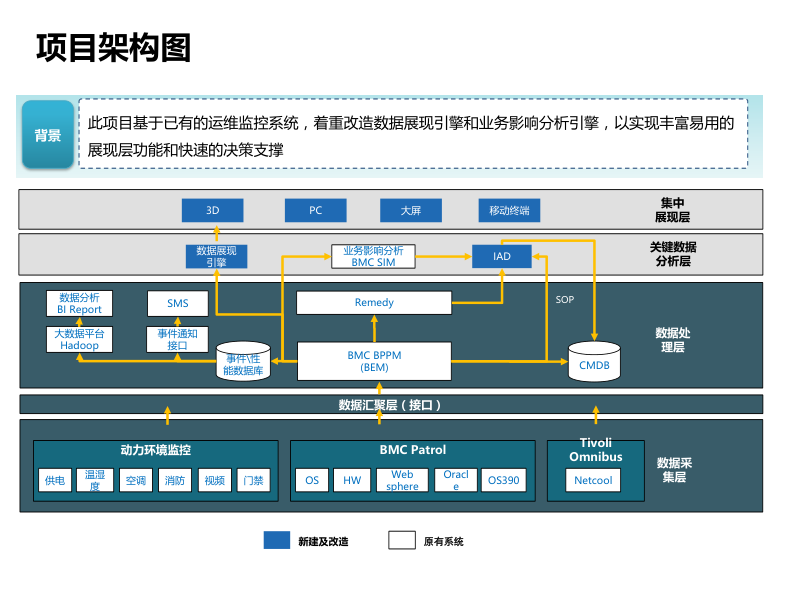Click the 数据处理层 layer label

672,340
